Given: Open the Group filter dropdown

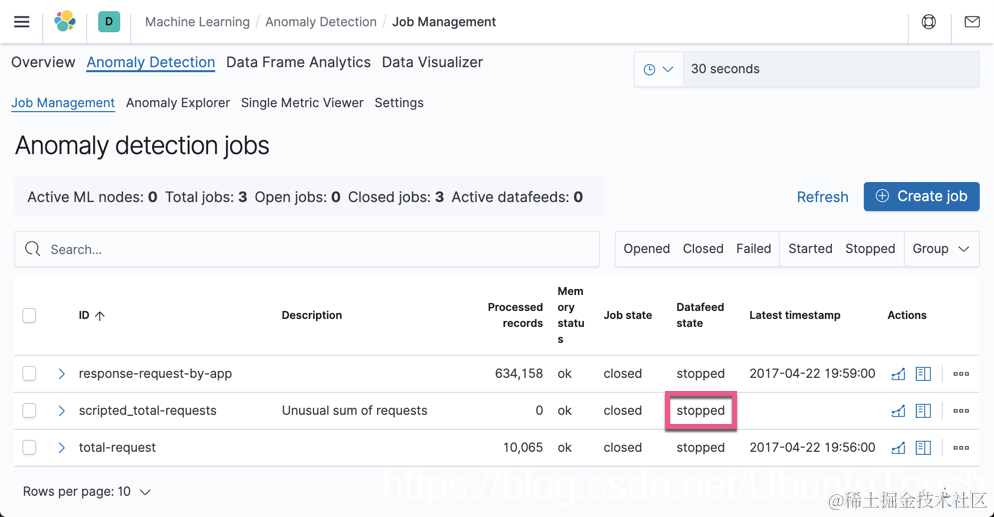Looking at the screenshot, I should [x=940, y=249].
